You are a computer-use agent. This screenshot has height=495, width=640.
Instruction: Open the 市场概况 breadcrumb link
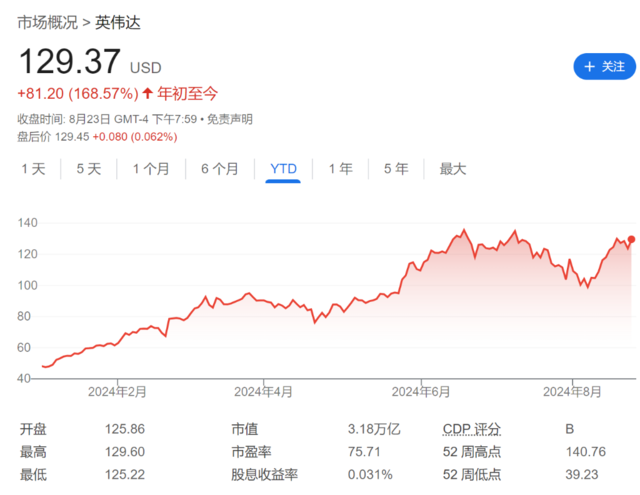point(47,22)
